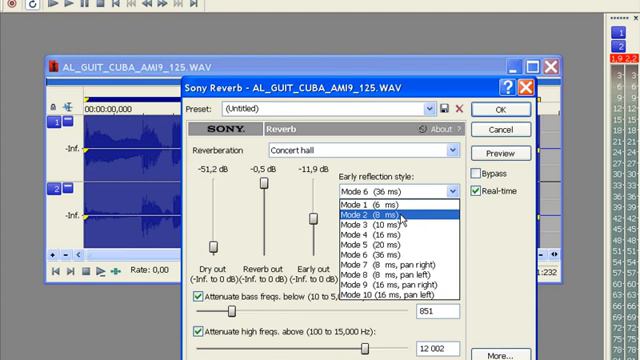This screenshot has width=640, height=360.
Task: Click the lock icon in the WAV window
Action: (x=53, y=107)
